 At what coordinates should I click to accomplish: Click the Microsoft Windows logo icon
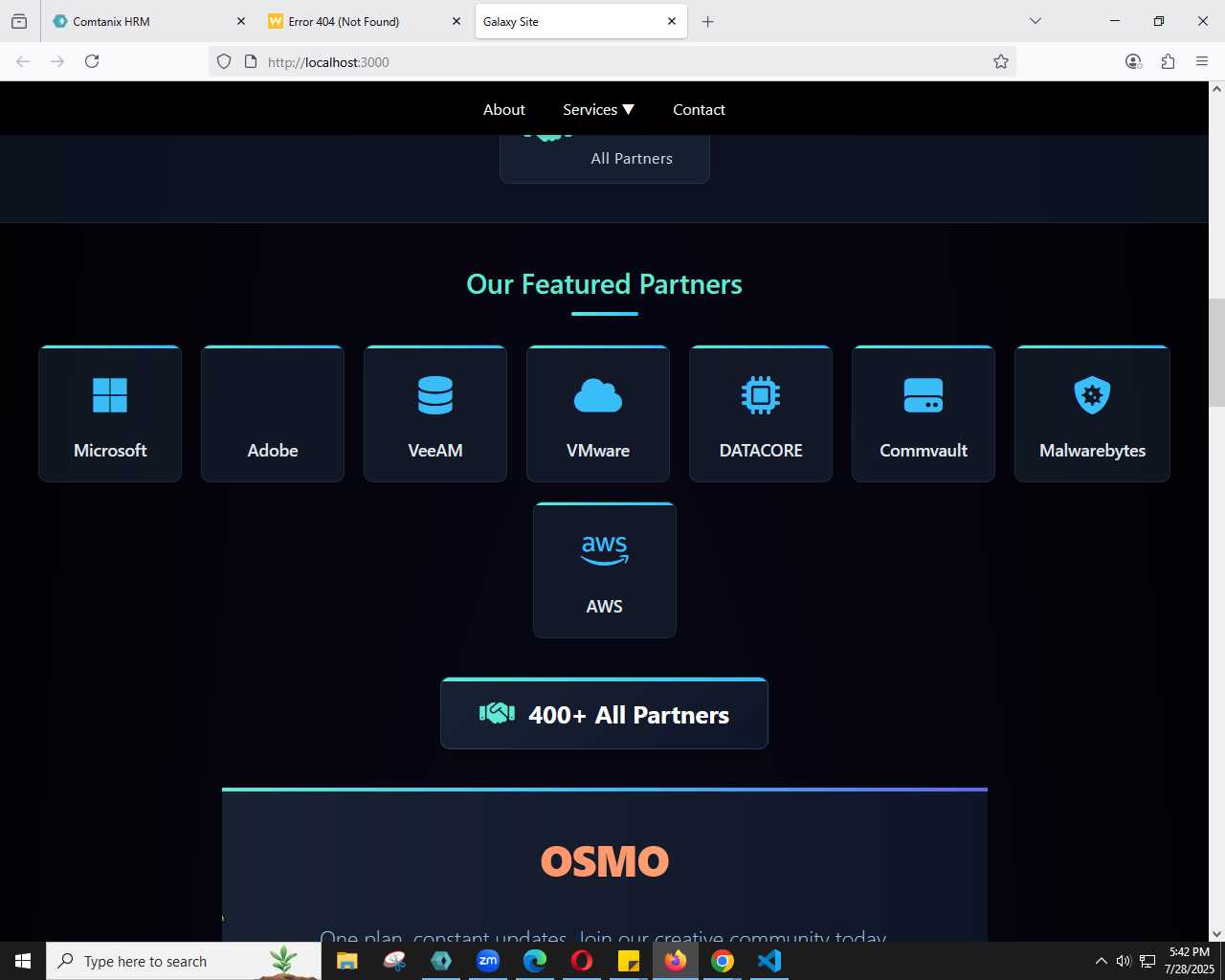pos(110,395)
